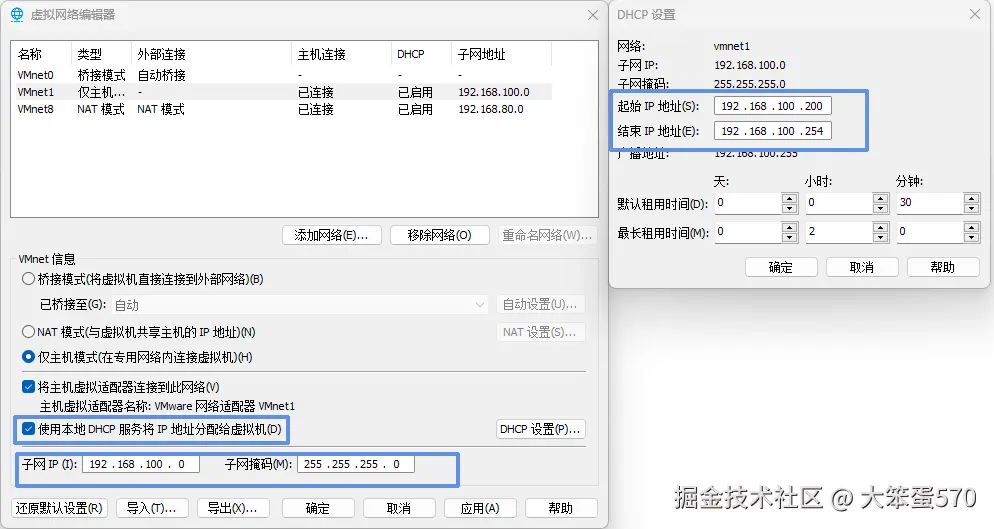Click 确定 in Virtual Network Editor

(318, 508)
